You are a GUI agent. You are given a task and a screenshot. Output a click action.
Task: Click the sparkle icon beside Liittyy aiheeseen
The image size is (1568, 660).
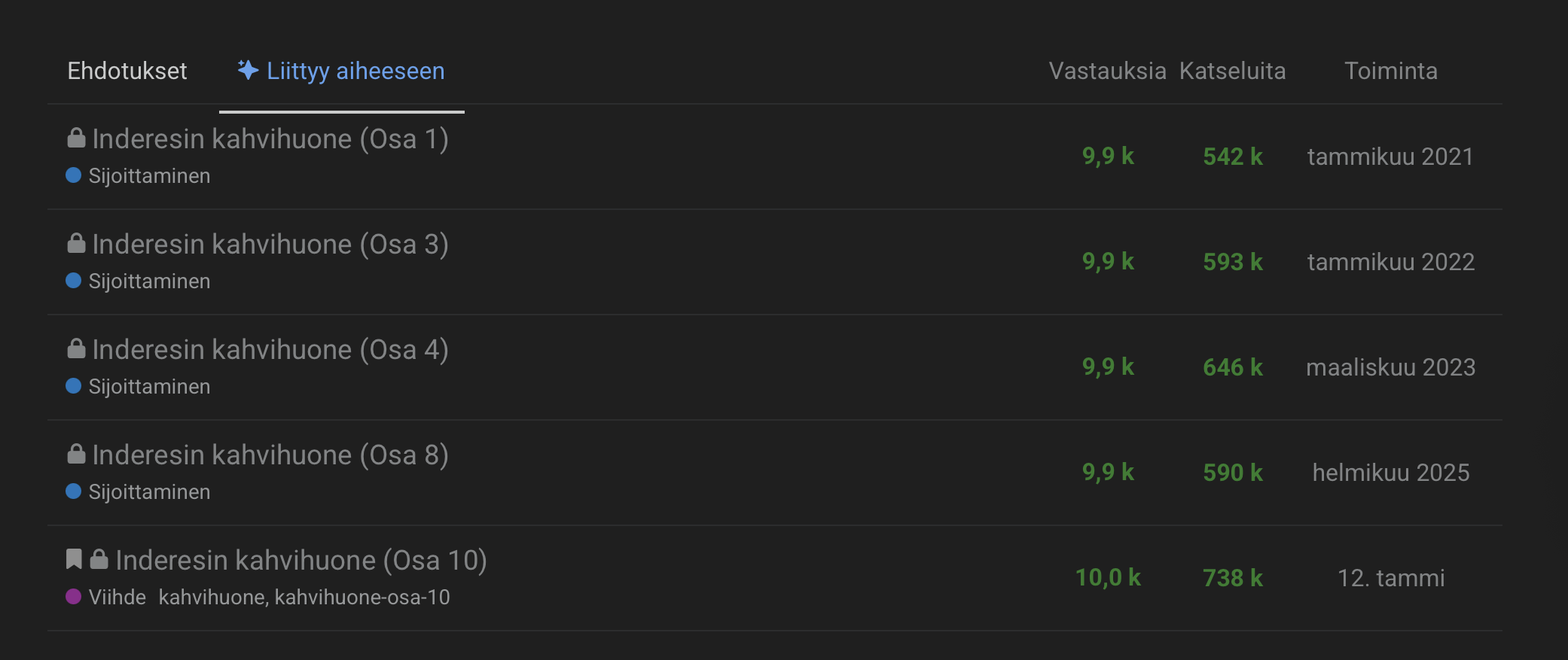pyautogui.click(x=248, y=70)
